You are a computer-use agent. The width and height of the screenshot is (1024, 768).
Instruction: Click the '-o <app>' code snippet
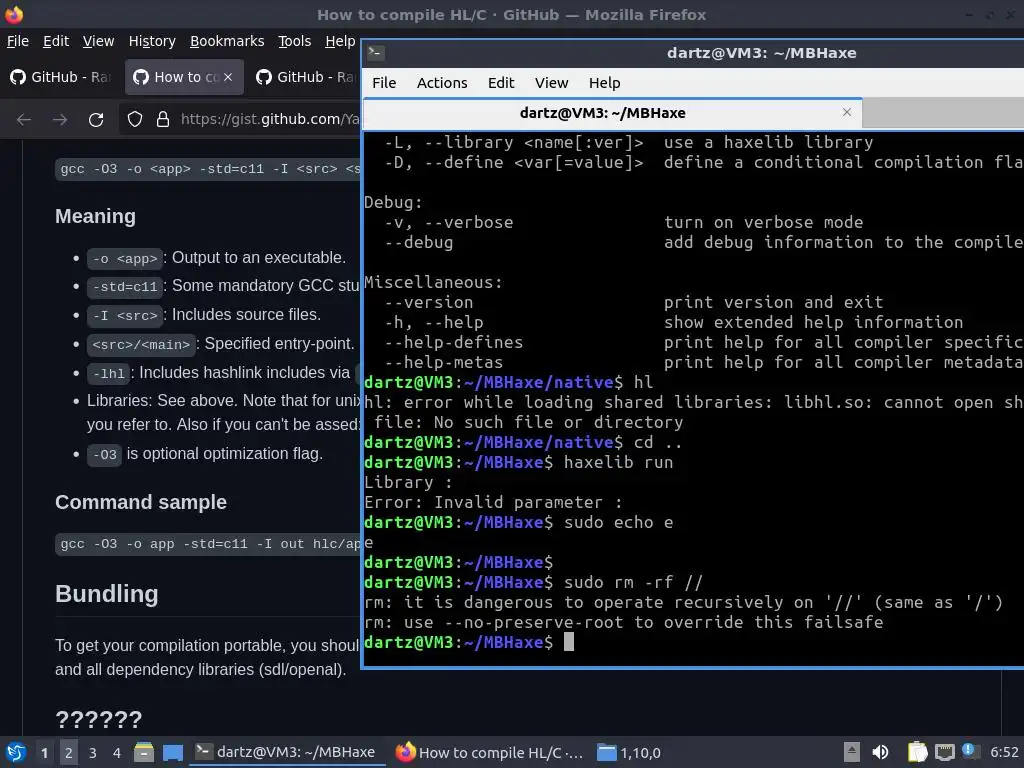point(125,259)
